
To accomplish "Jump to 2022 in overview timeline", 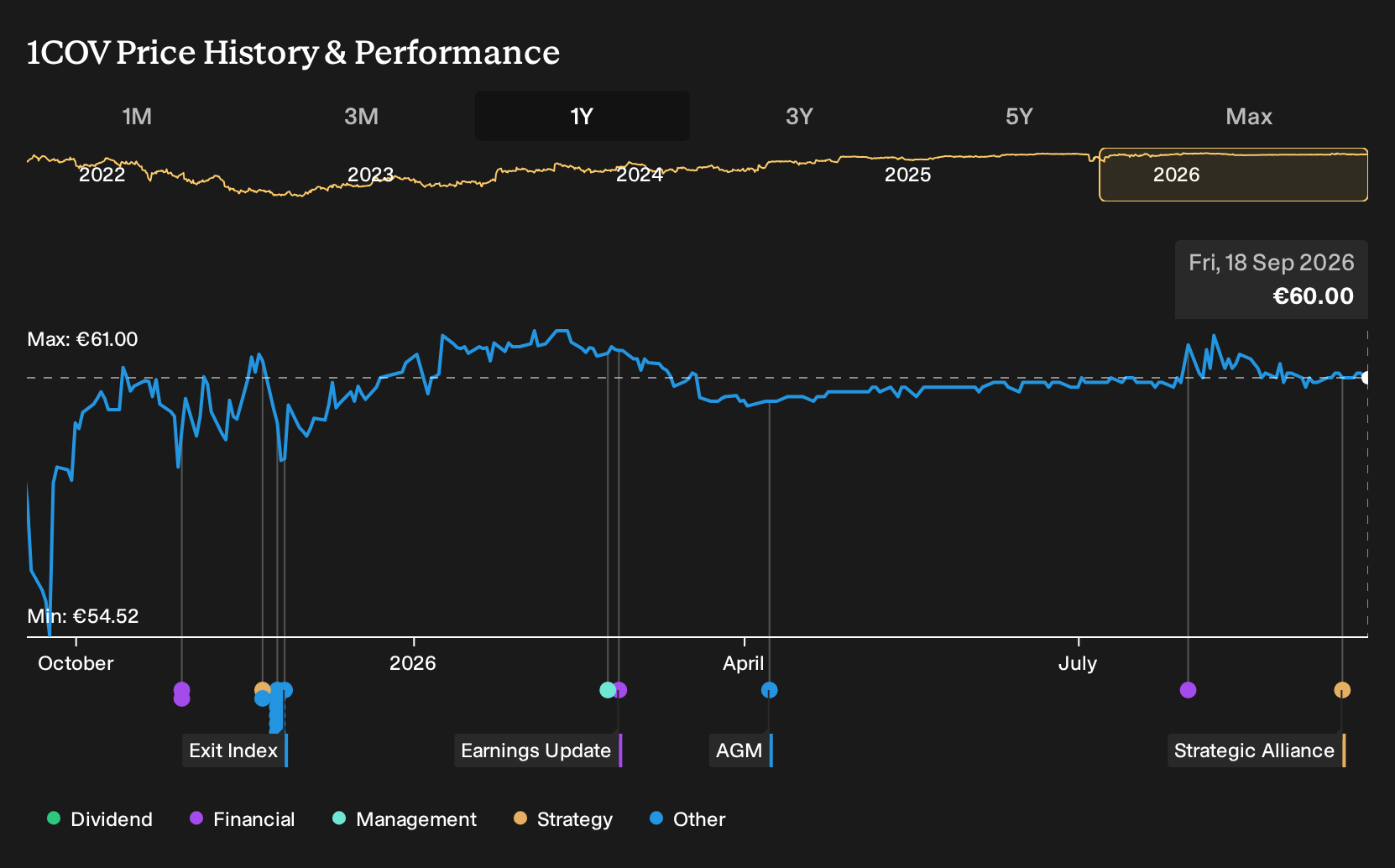I will [102, 175].
